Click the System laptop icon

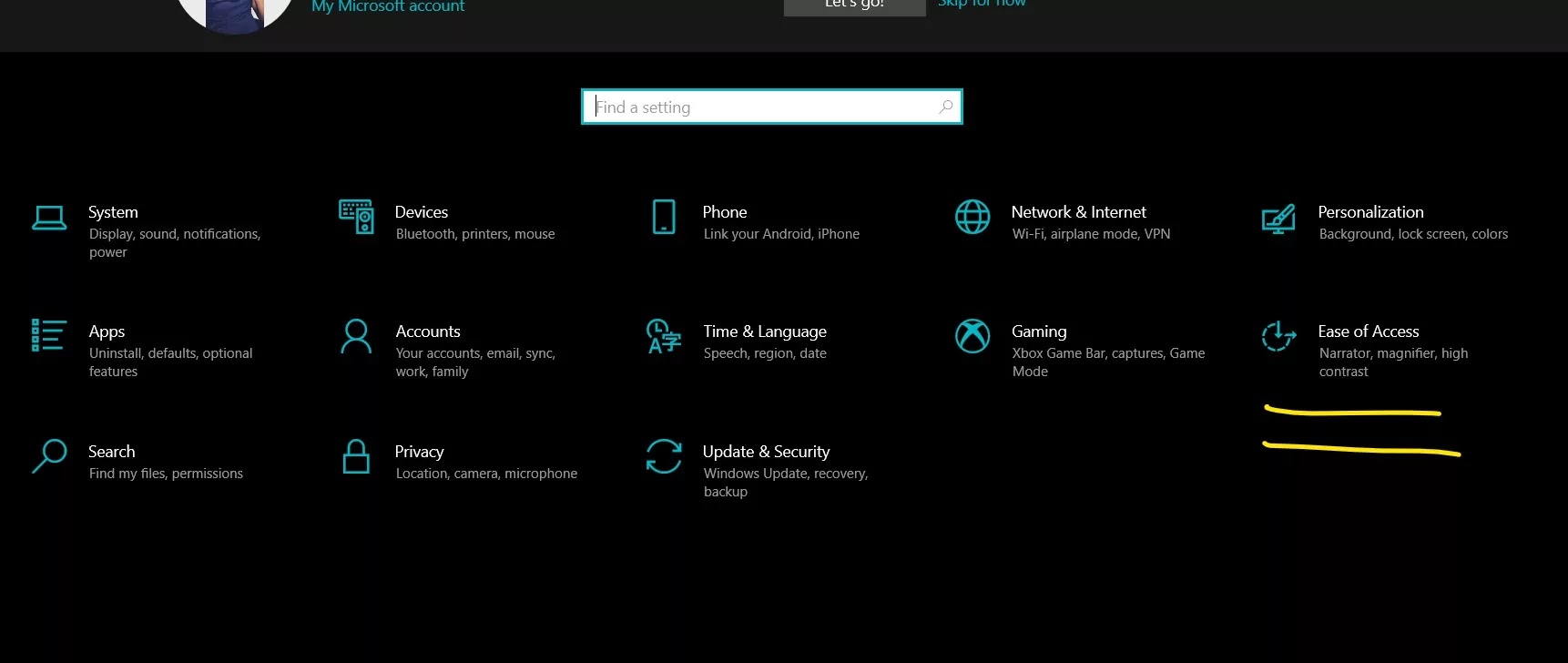(x=49, y=218)
